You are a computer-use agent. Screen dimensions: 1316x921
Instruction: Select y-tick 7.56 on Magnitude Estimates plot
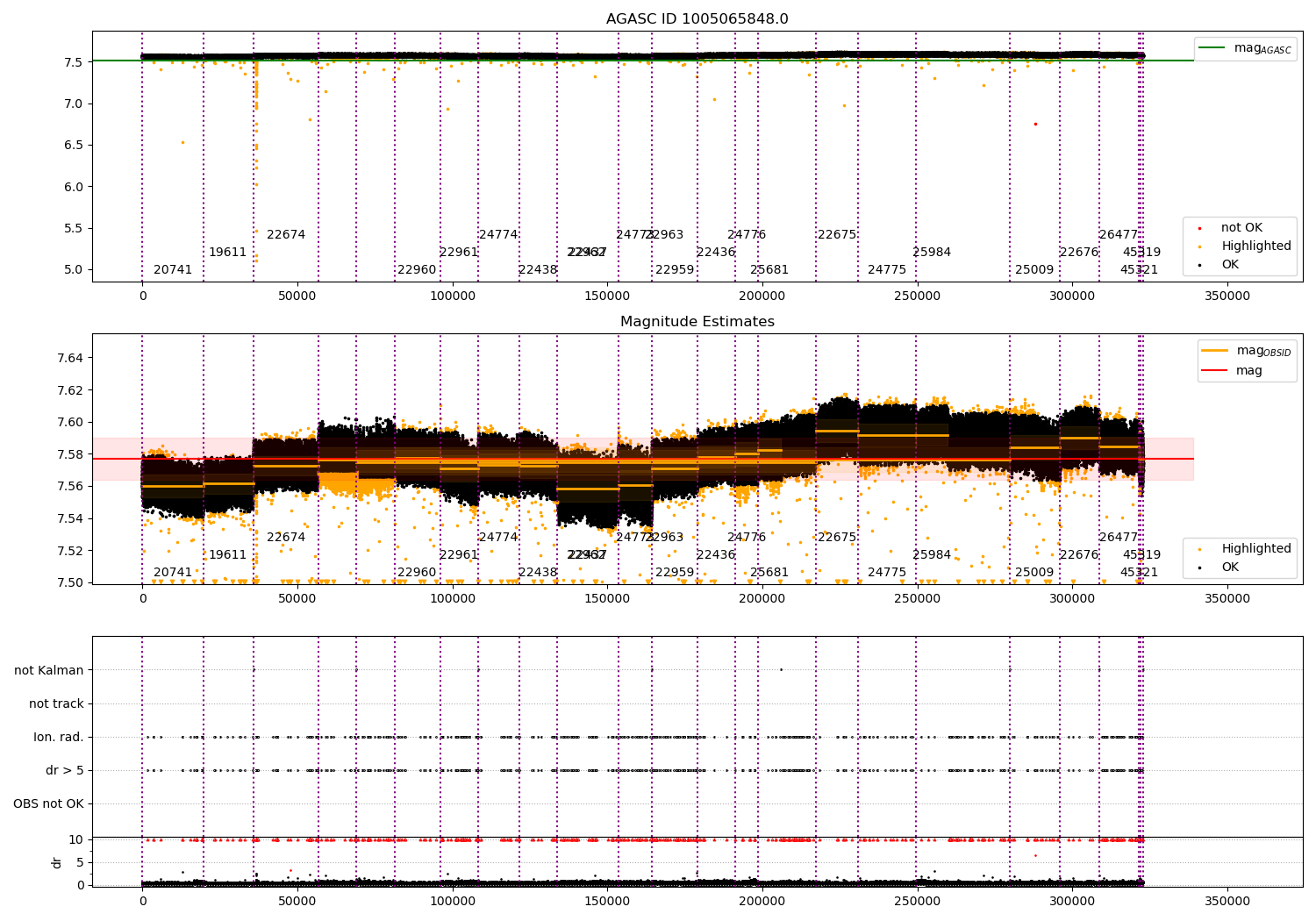tap(69, 487)
